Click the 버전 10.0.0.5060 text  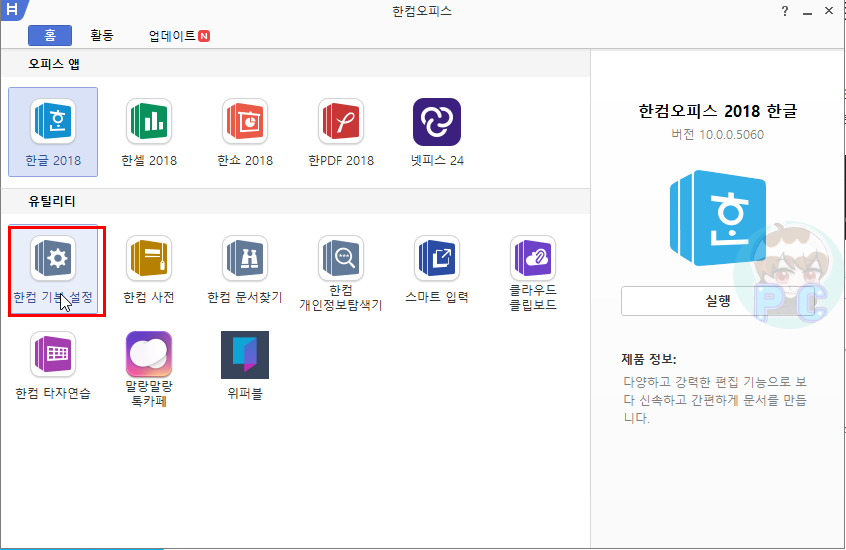(x=718, y=134)
